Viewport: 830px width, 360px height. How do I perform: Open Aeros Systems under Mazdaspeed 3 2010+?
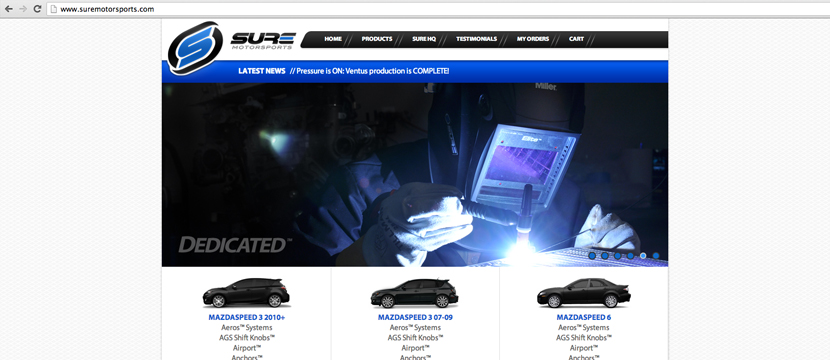click(x=247, y=328)
